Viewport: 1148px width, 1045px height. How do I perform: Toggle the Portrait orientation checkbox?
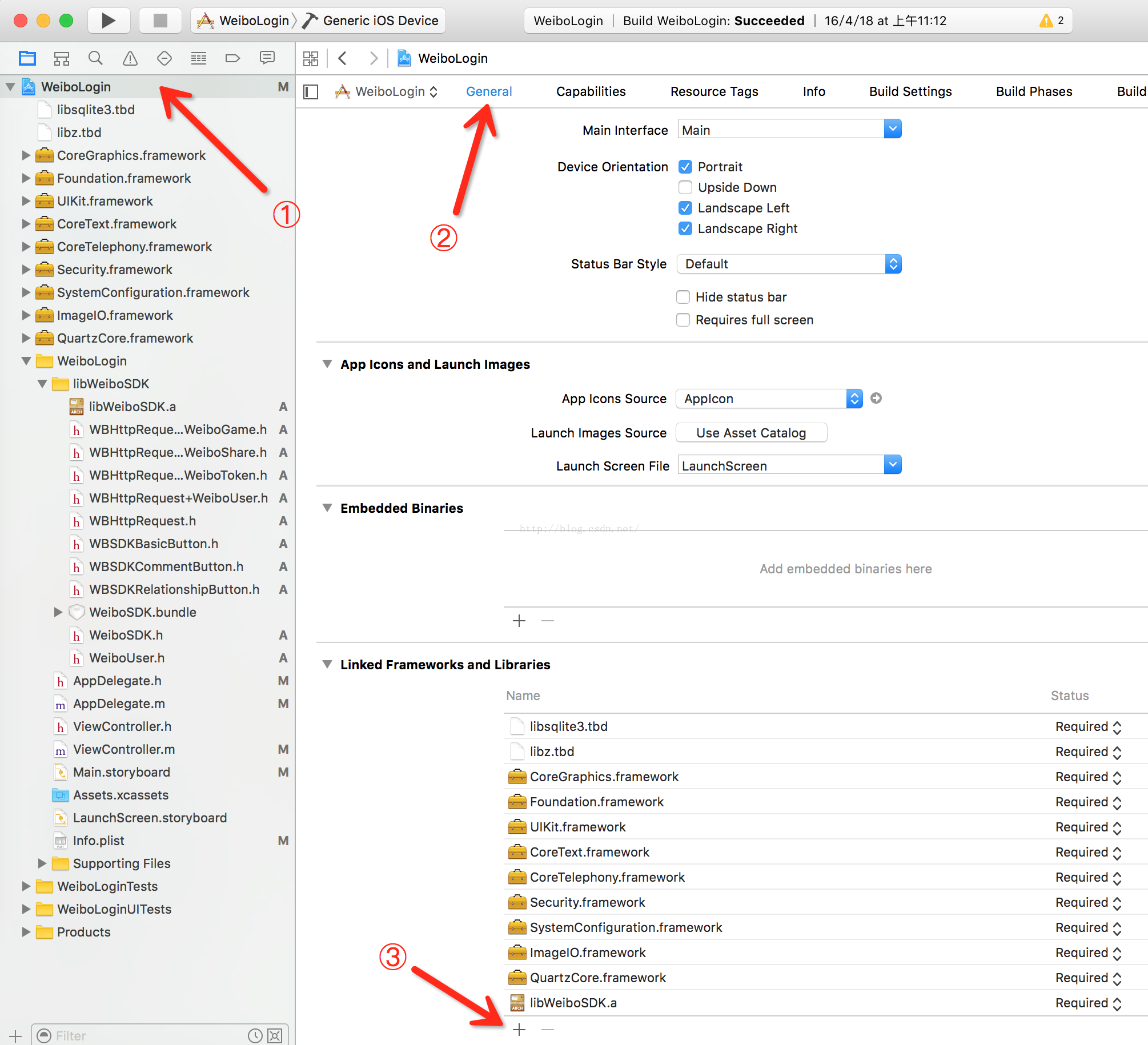(x=685, y=167)
